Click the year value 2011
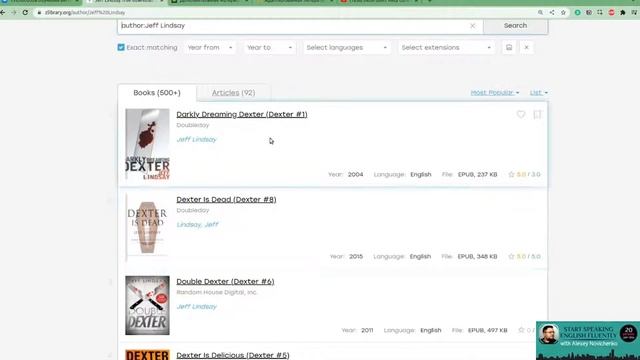The image size is (640, 360). click(367, 330)
